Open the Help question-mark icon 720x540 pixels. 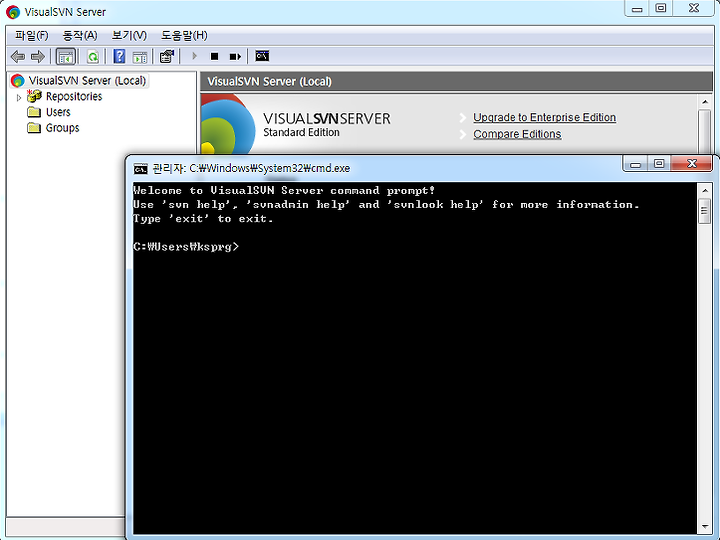119,56
